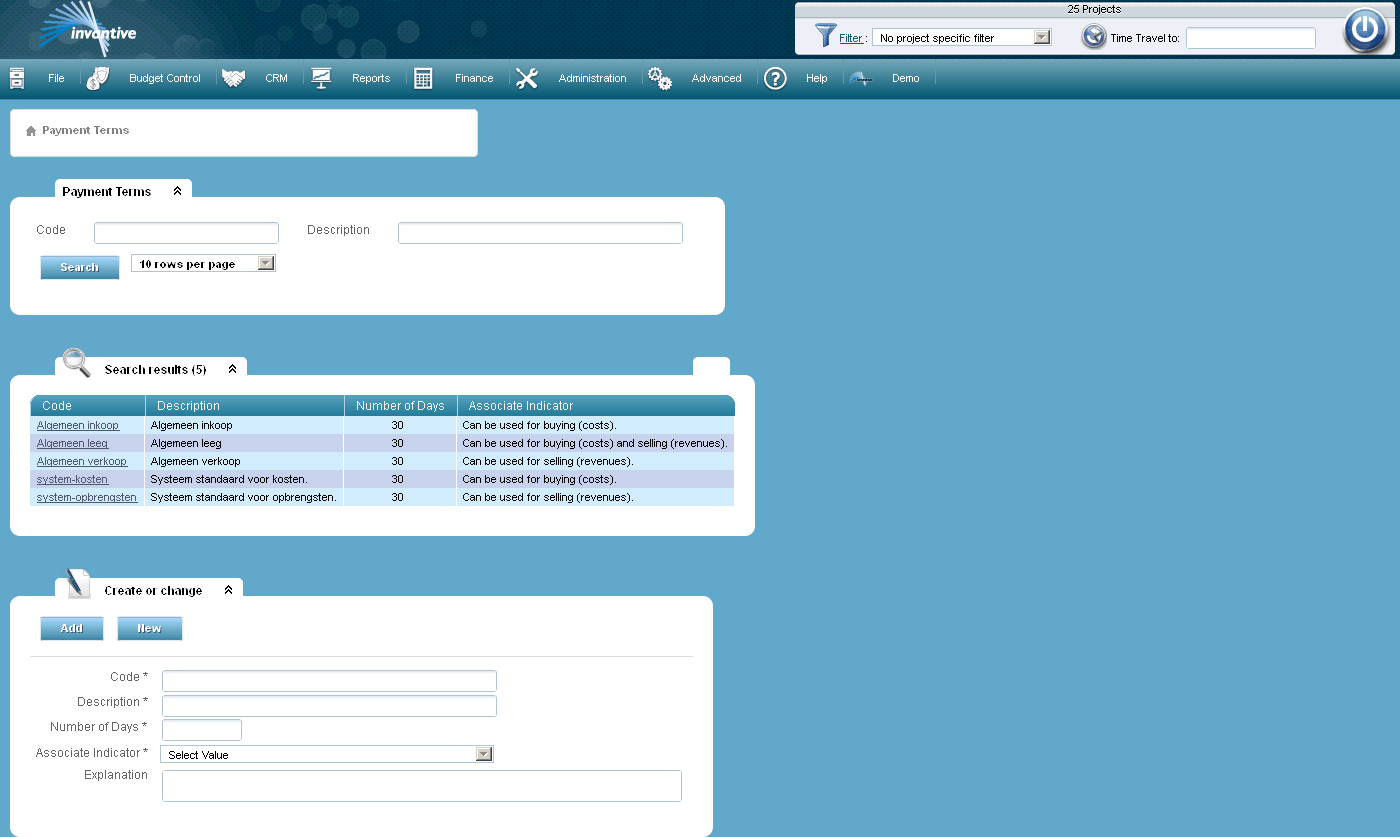The height and width of the screenshot is (837, 1400).
Task: Click the Associate Indicator column header
Action: [x=521, y=406]
